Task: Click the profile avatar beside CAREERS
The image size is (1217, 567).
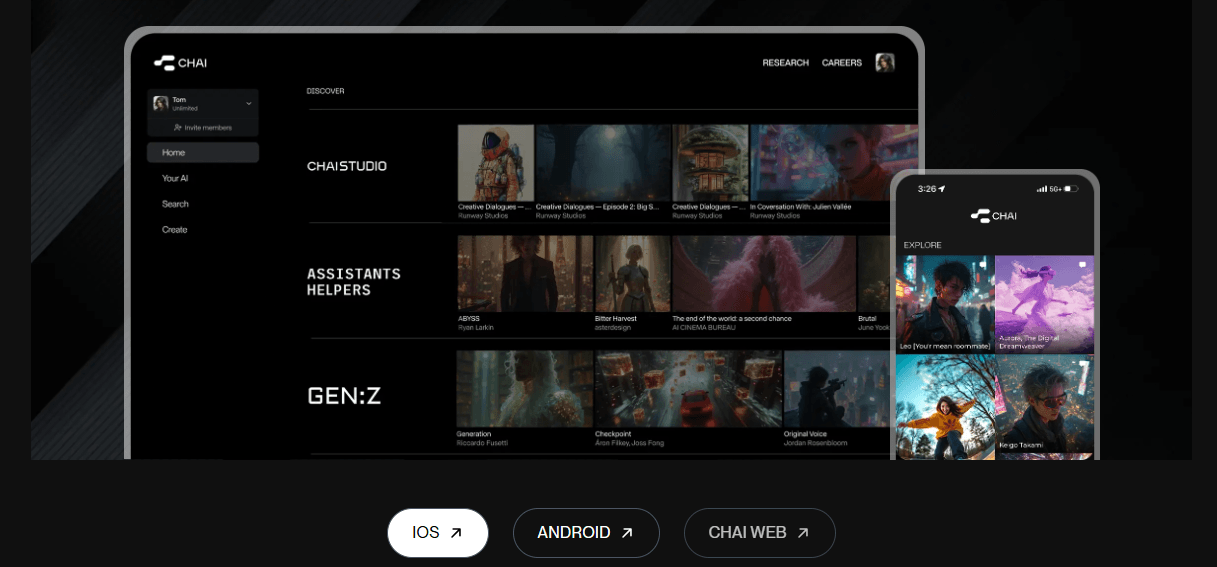Action: (885, 63)
